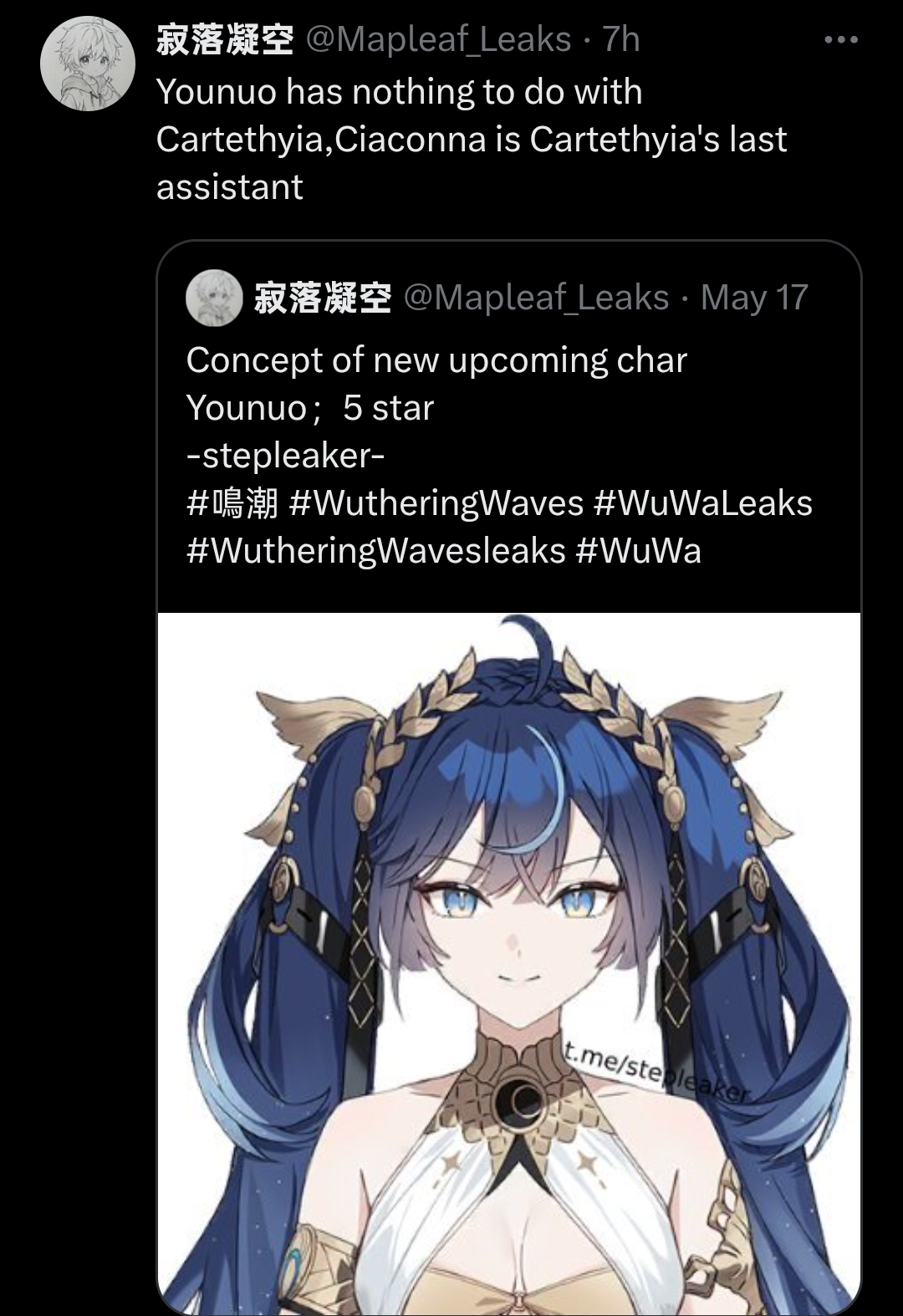Open the '-stepleaker-' credit line in quoted tweet
The height and width of the screenshot is (1316, 903).
coord(285,456)
